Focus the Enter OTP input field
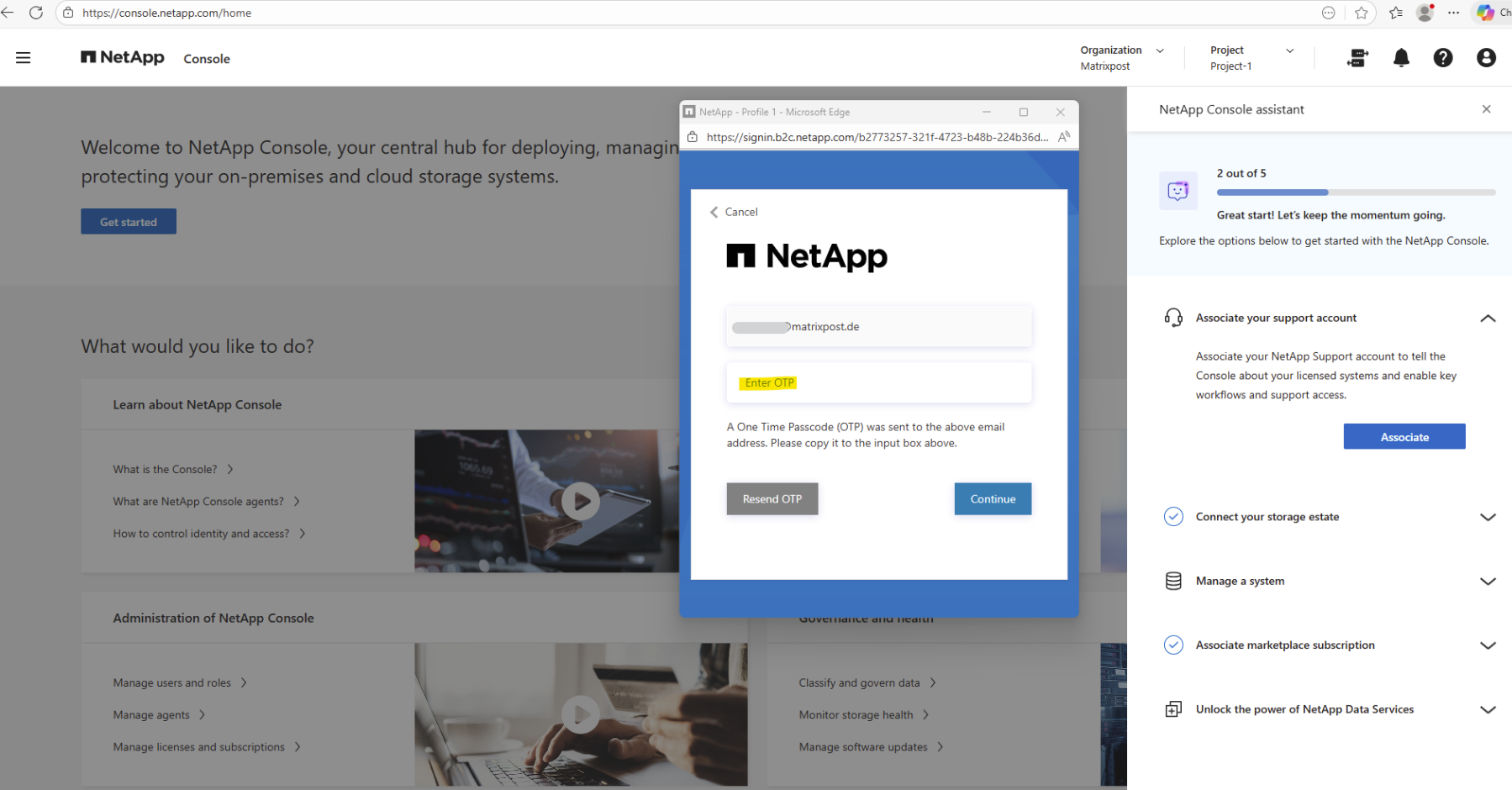Viewport: 1512px width, 790px height. [878, 383]
